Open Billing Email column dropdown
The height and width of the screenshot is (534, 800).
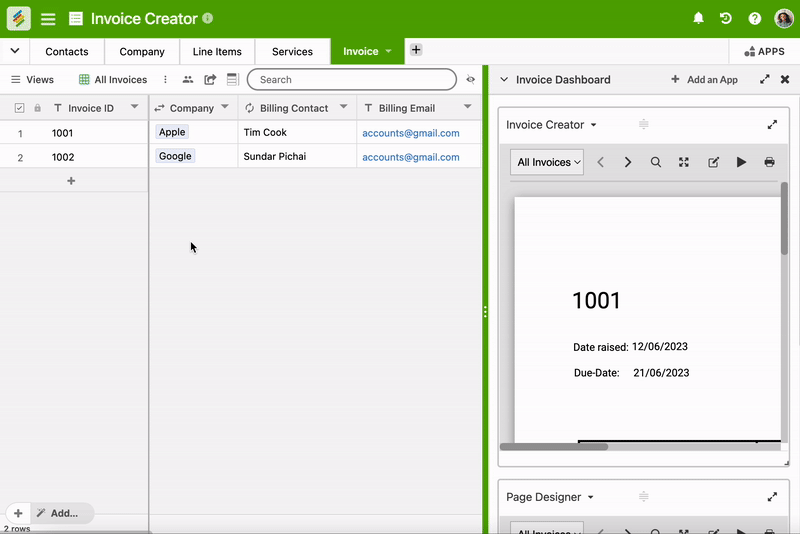click(467, 107)
